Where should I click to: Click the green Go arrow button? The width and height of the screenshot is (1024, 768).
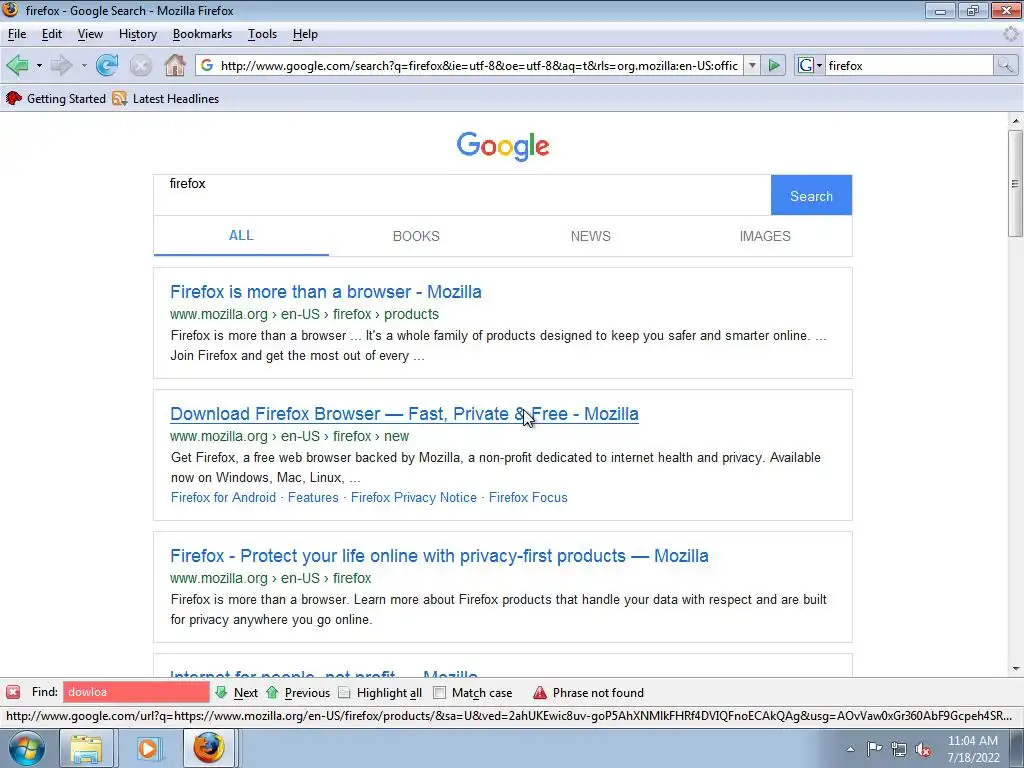[x=774, y=65]
